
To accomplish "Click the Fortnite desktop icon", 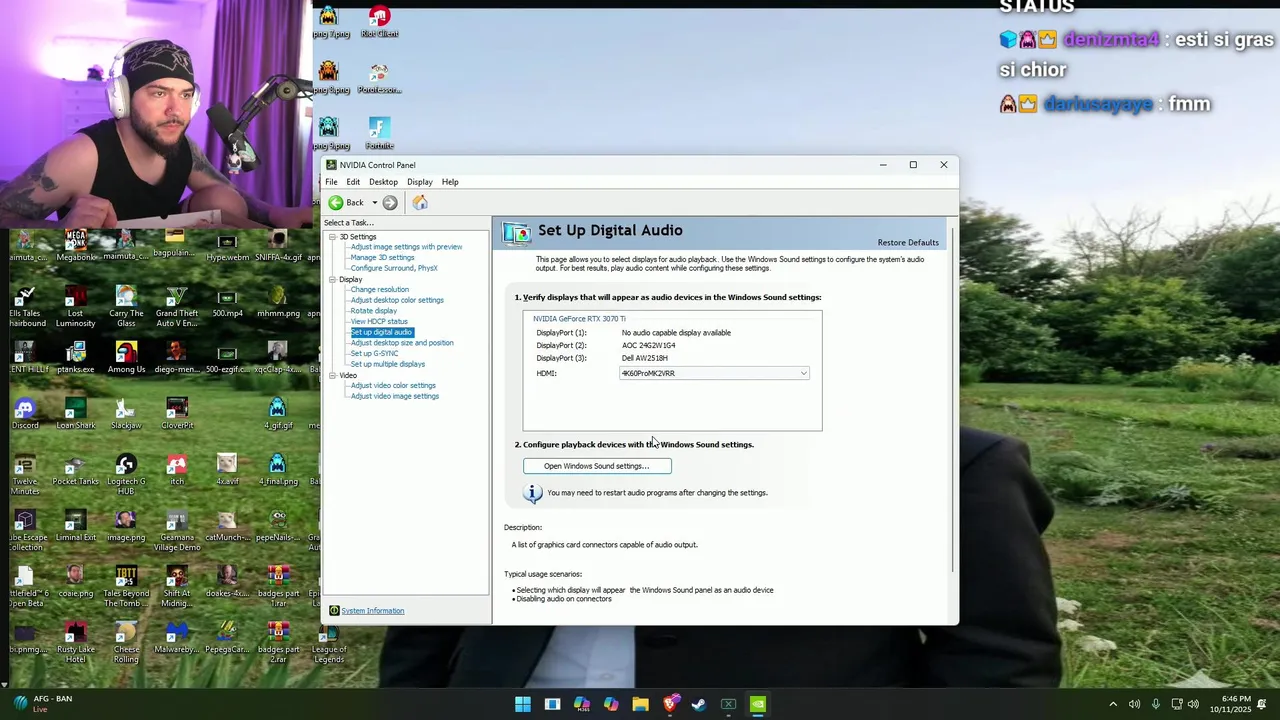I will (x=379, y=134).
